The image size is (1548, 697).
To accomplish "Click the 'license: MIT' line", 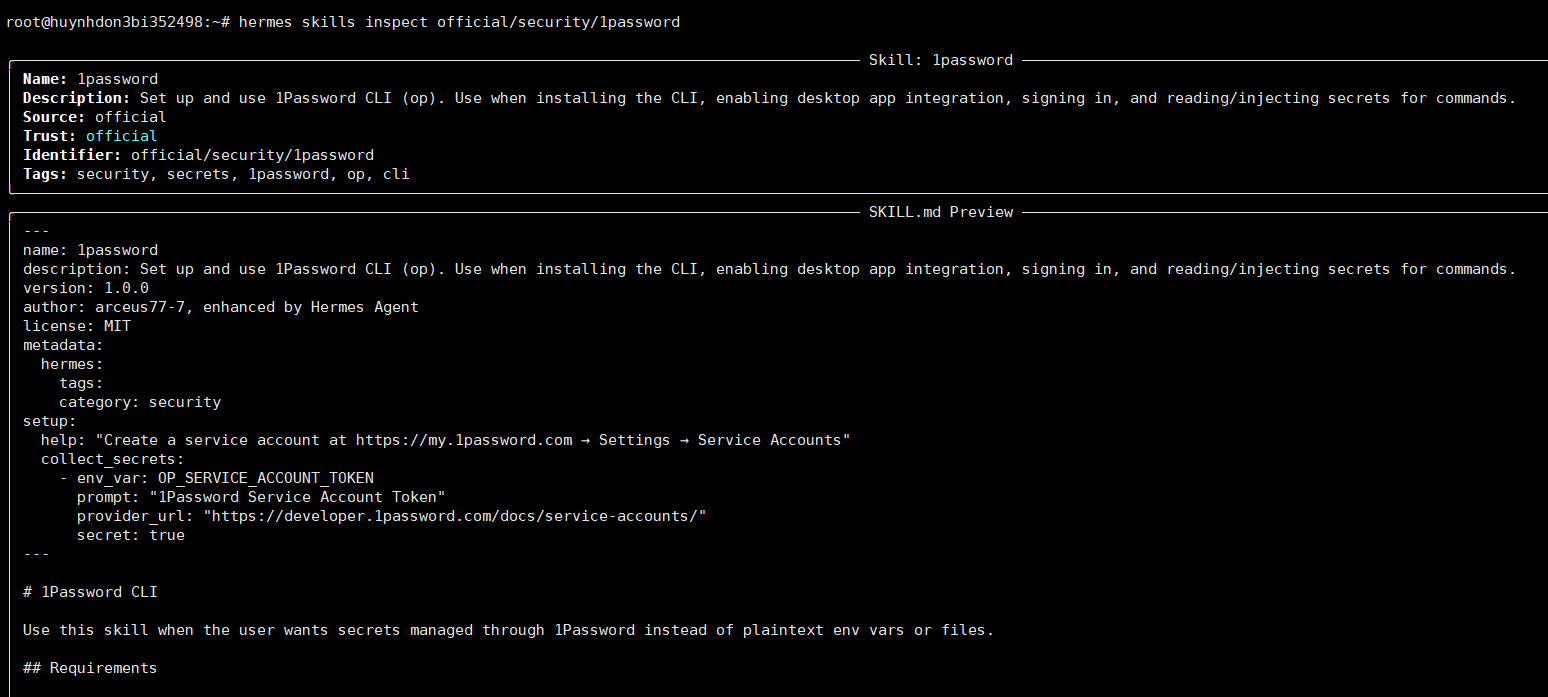I will (77, 326).
